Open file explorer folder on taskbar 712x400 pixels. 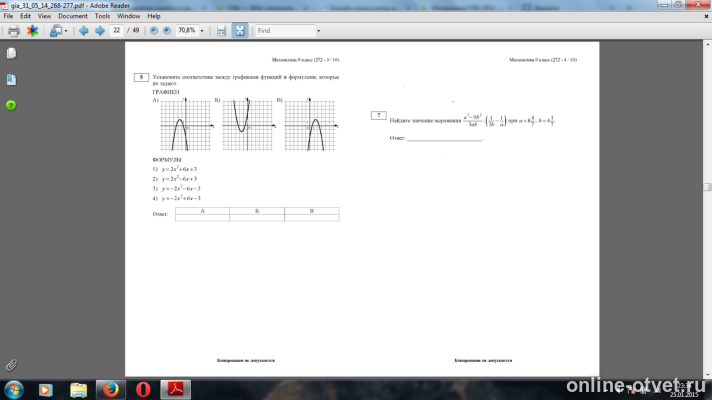point(79,390)
